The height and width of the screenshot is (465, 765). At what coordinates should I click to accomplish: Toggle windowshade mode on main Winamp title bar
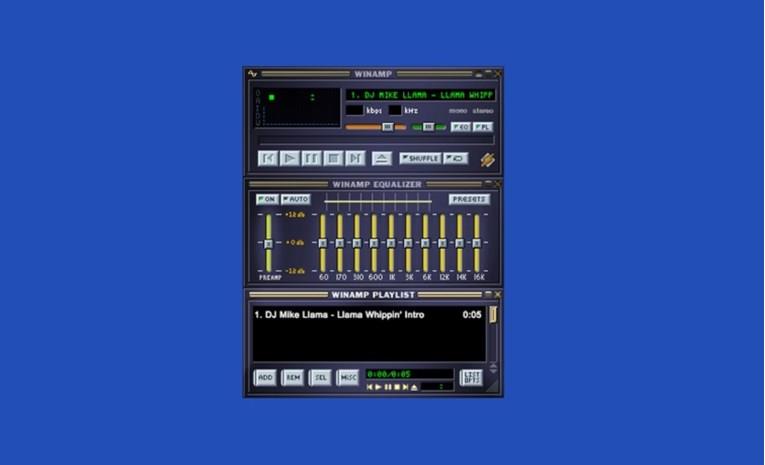click(488, 74)
